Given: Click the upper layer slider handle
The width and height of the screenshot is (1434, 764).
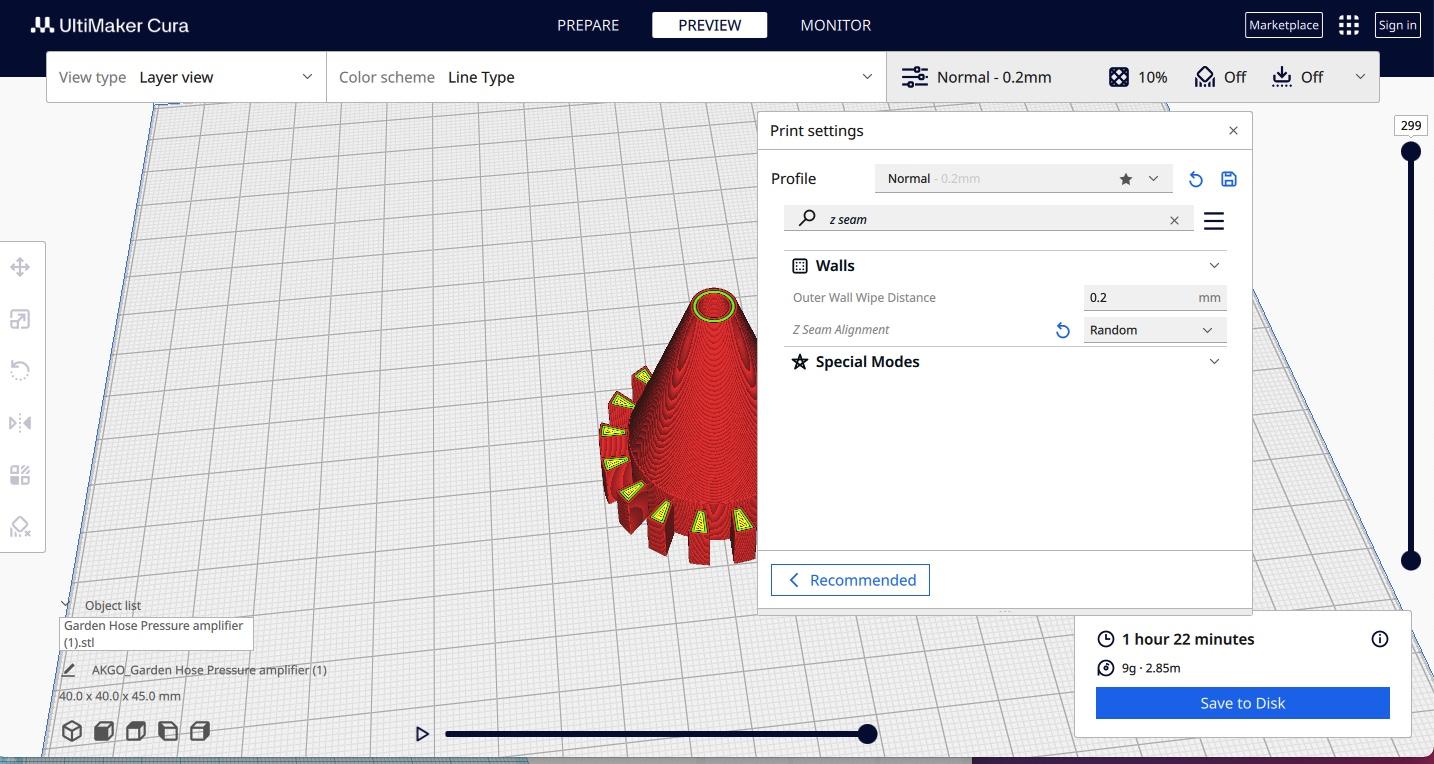Looking at the screenshot, I should (1411, 151).
